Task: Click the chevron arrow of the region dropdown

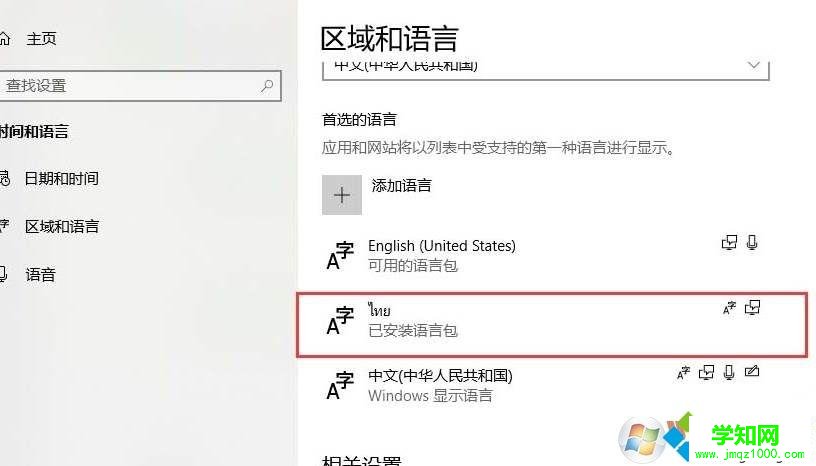Action: (753, 66)
